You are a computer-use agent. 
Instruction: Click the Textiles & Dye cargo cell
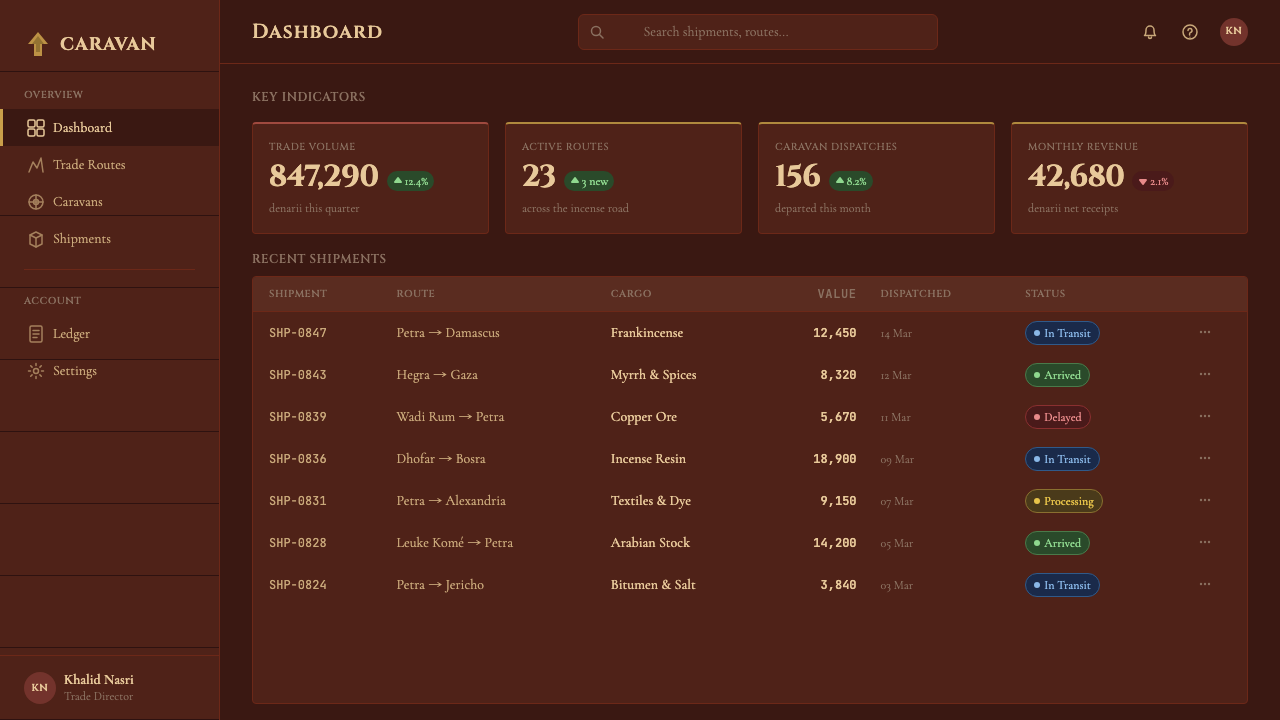pyautogui.click(x=651, y=501)
